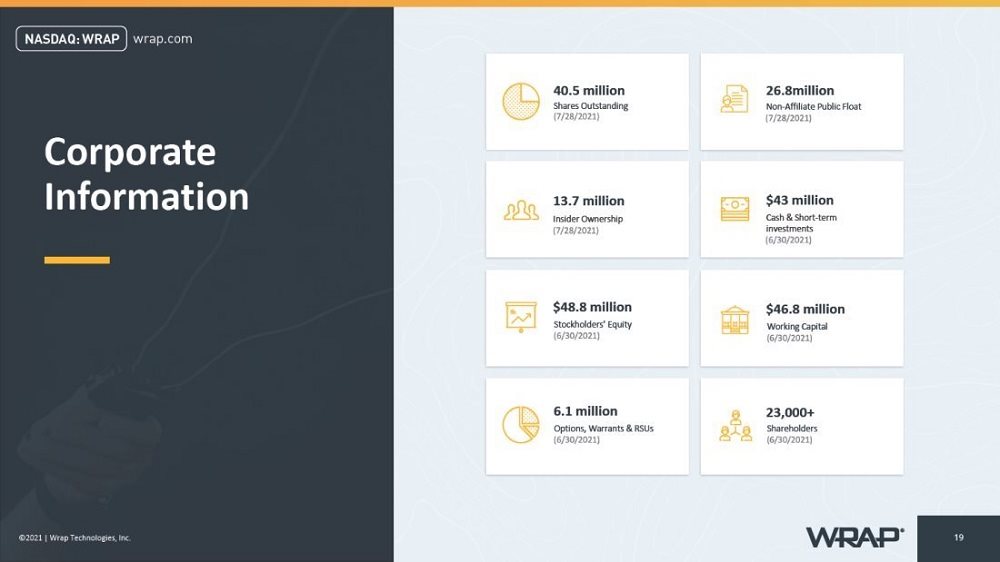Viewport: 1000px width, 562px height.
Task: Click the slide page number 19
Action: 959,538
